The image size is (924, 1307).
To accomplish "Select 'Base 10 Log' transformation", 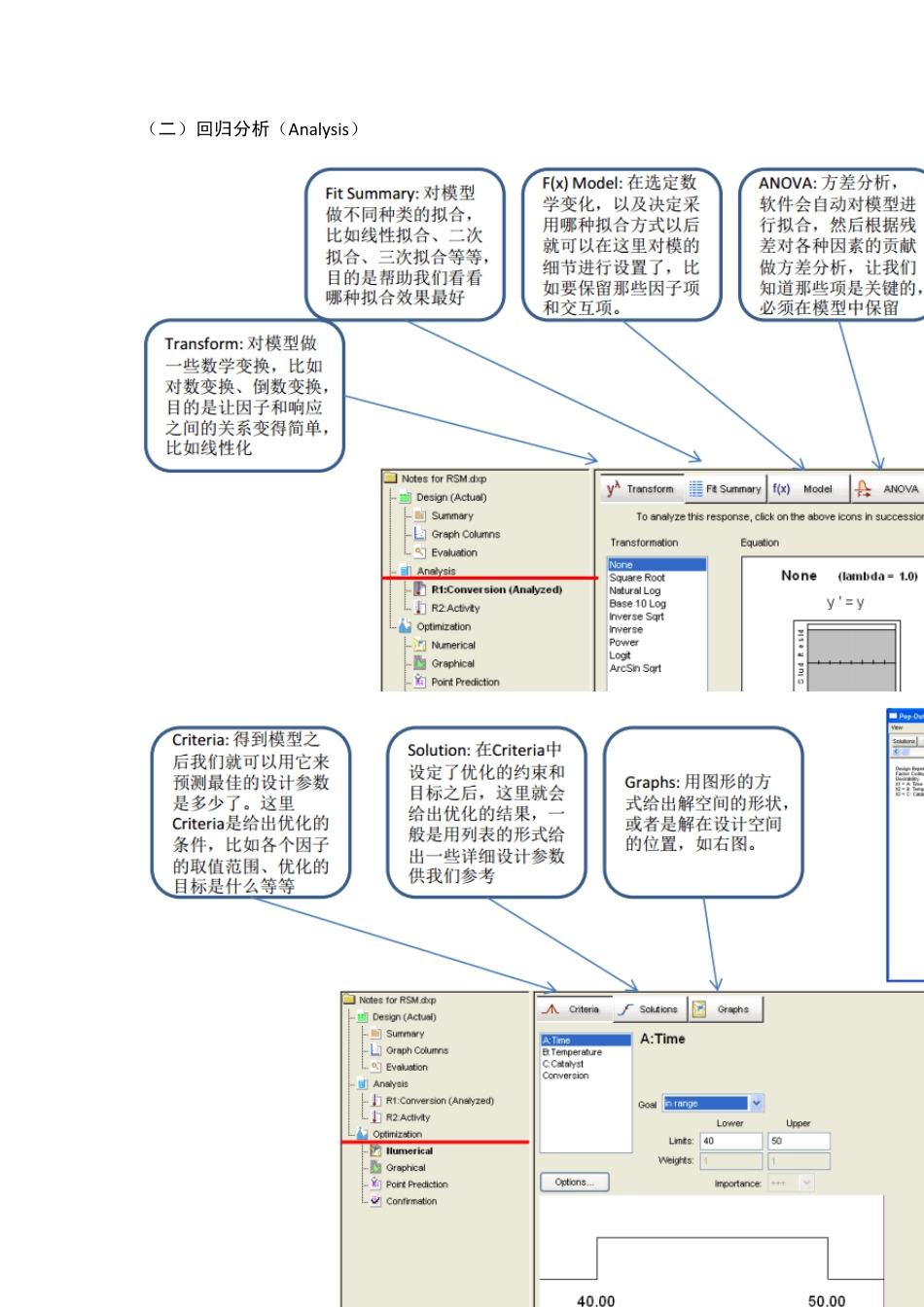I will click(638, 603).
